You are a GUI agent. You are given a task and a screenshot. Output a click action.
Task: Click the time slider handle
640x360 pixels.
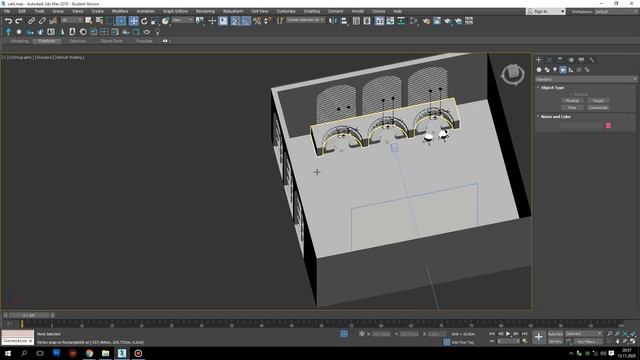pos(29,316)
